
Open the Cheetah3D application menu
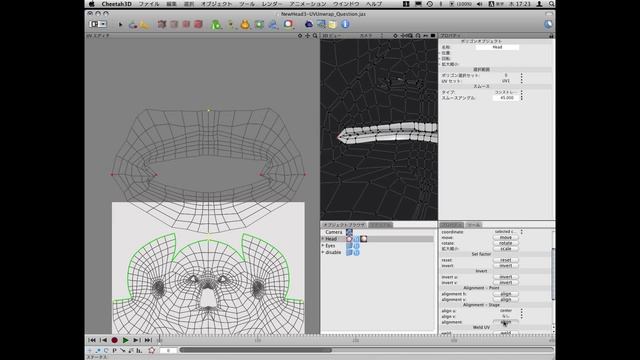[116, 4]
